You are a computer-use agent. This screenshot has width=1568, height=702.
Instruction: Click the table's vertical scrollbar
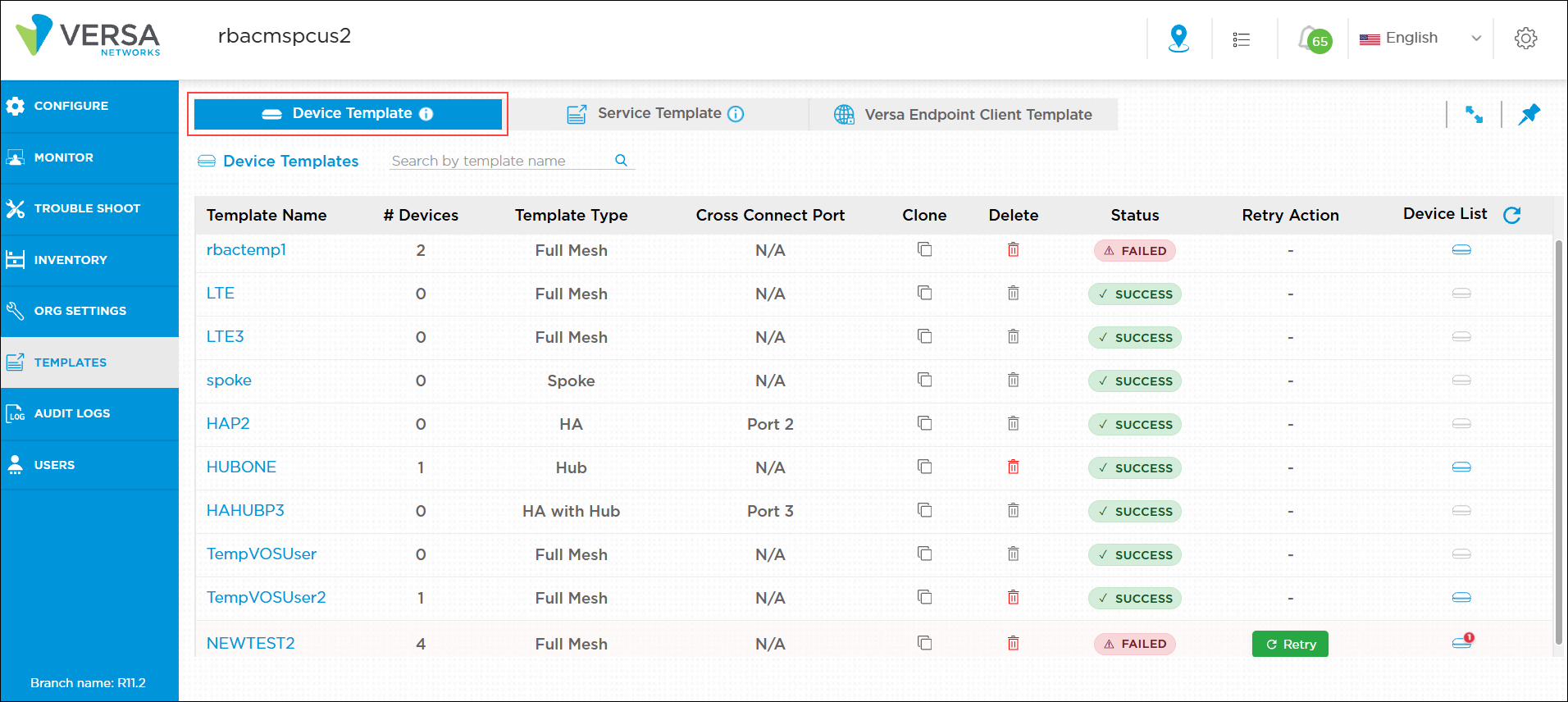coord(1558,443)
